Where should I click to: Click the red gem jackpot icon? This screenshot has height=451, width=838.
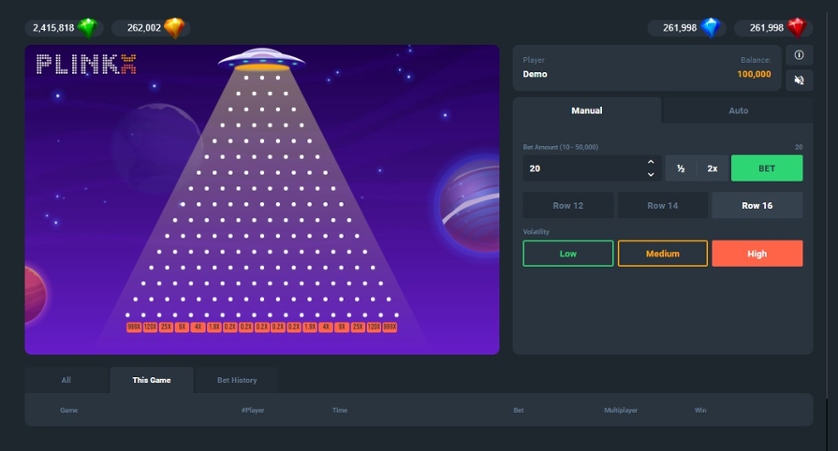(796, 28)
